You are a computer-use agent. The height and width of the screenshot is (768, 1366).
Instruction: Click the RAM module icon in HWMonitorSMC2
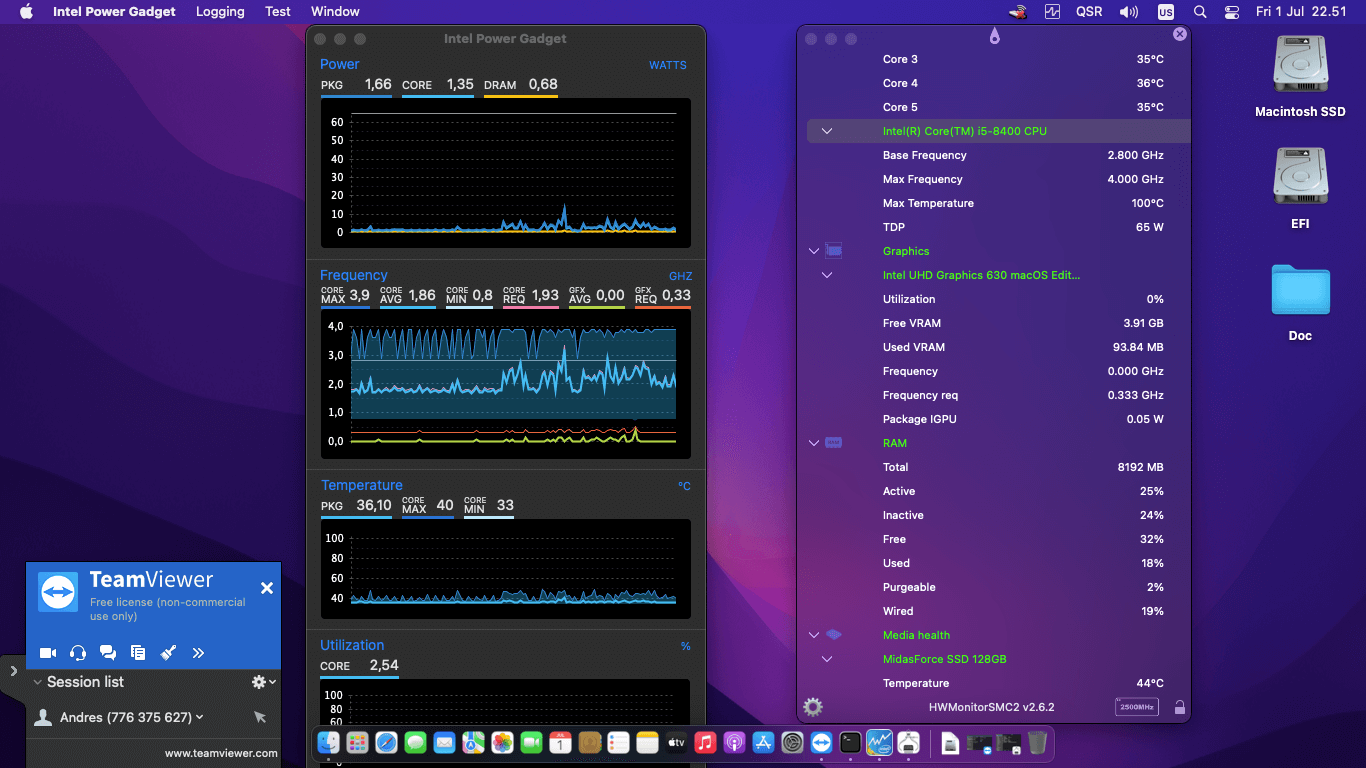[834, 443]
